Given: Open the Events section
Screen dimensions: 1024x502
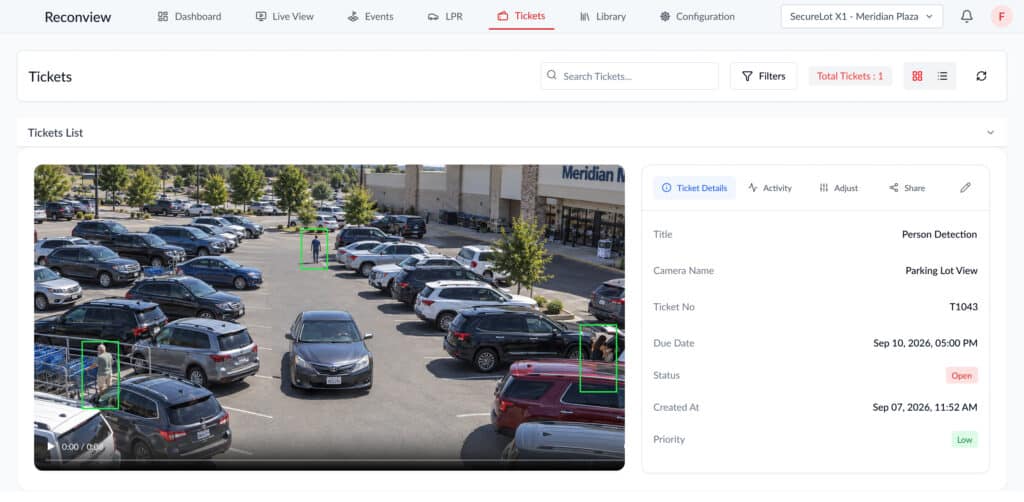Looking at the screenshot, I should 370,16.
